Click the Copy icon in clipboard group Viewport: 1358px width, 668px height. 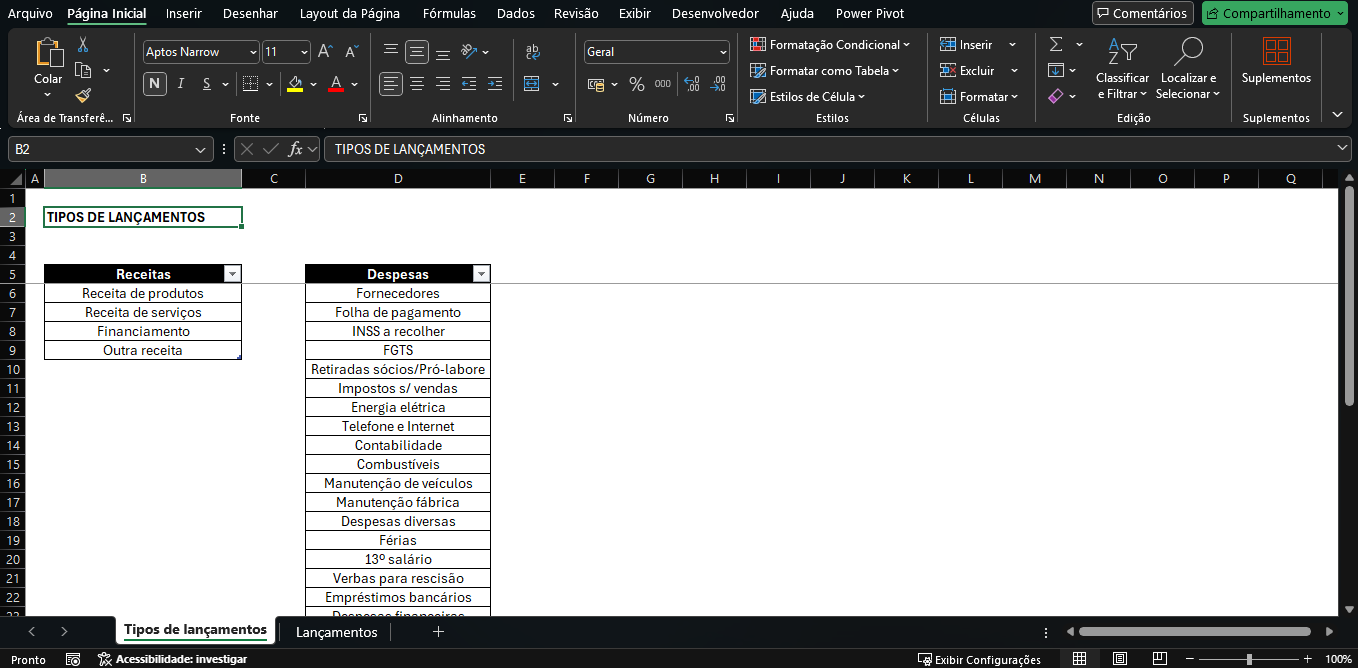point(84,70)
